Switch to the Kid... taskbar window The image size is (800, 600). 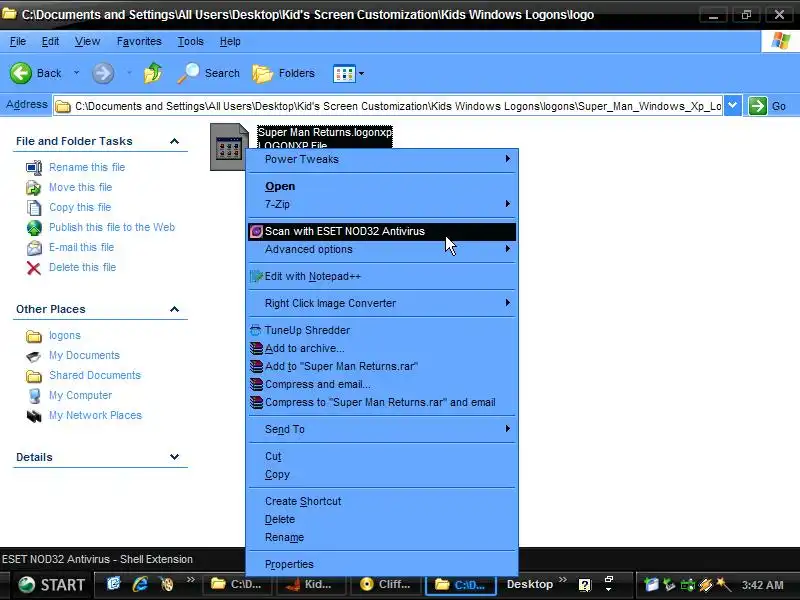pos(310,584)
